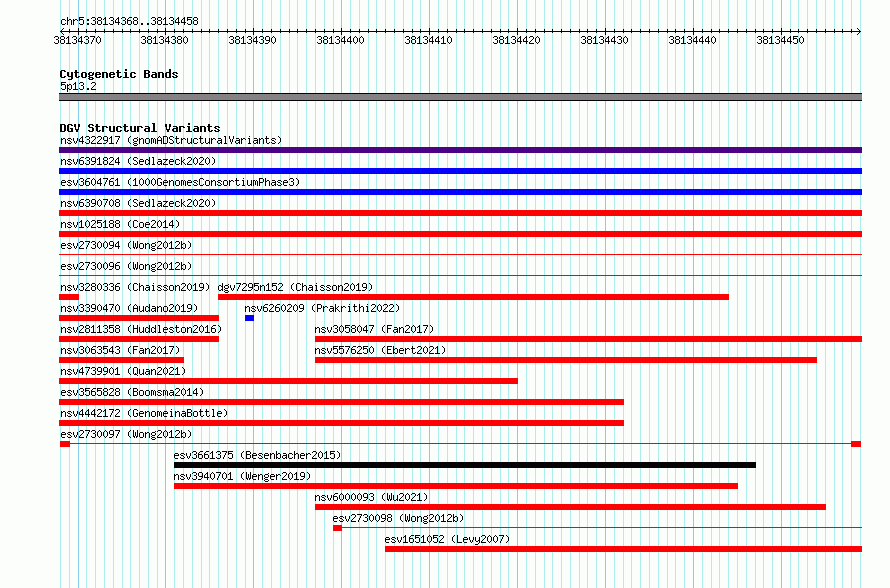Open nsv3390470 (Audano2019) label
890x588 pixels.
(x=129, y=308)
